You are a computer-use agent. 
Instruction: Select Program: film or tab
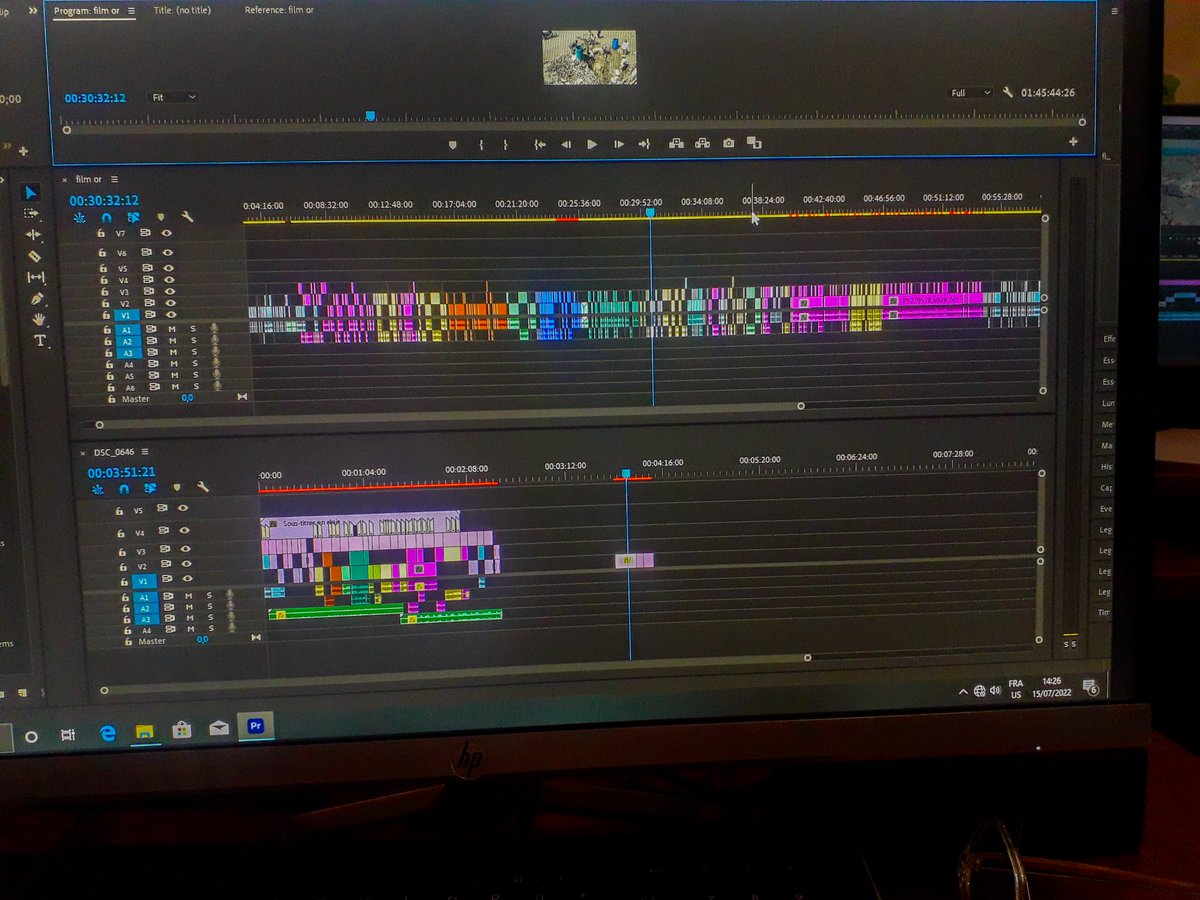point(88,11)
